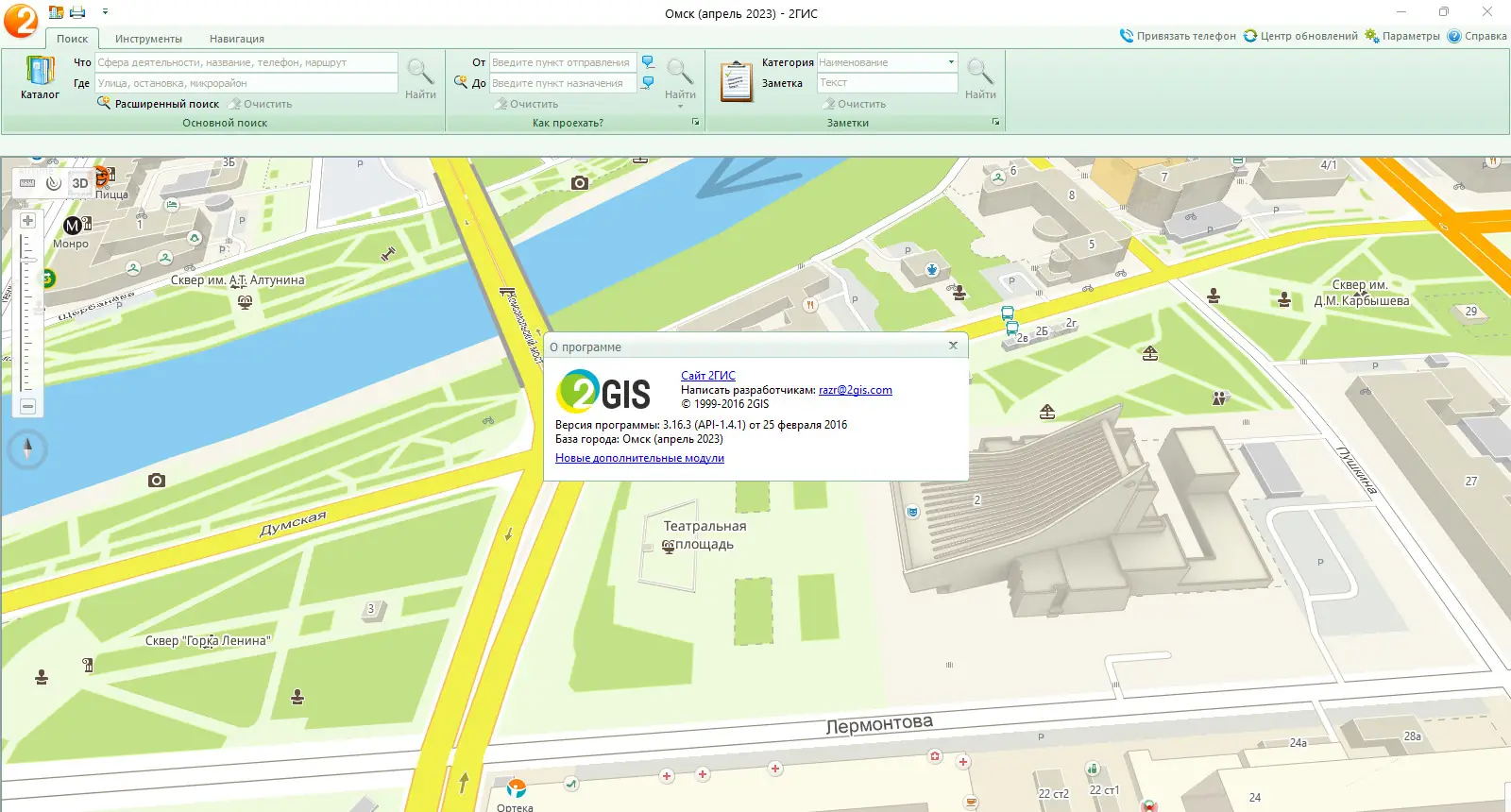Click the map zoom slider handle
This screenshot has width=1511, height=812.
click(x=28, y=260)
